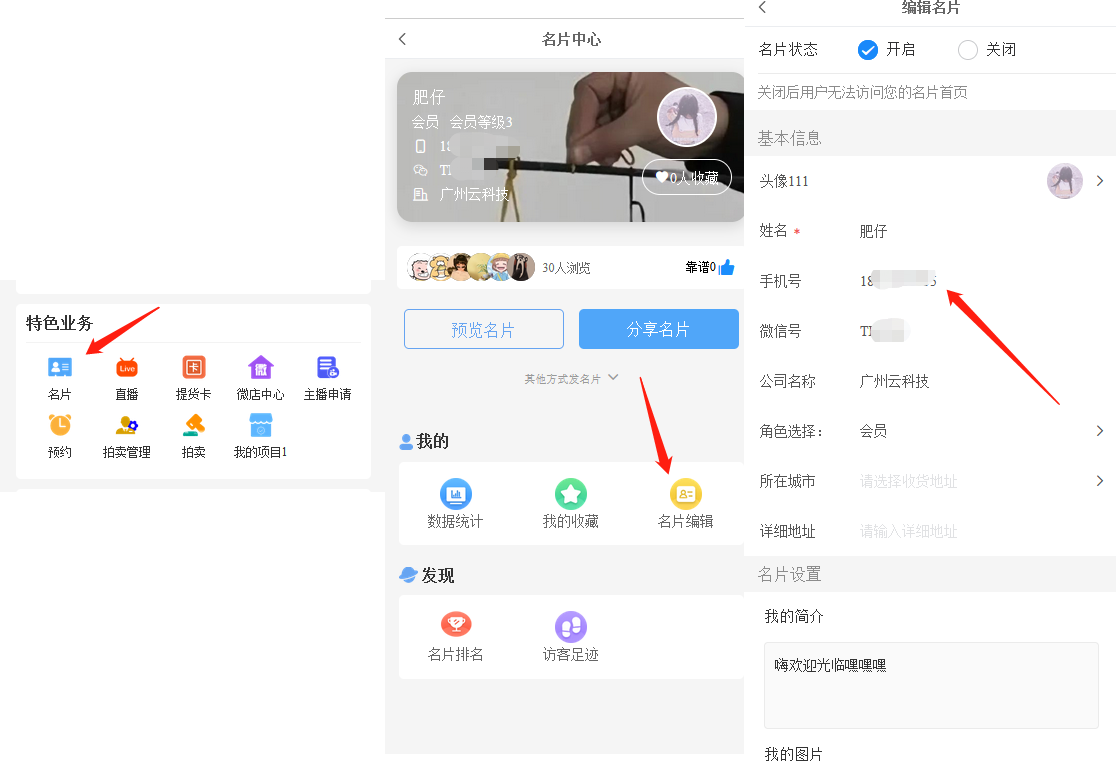Open the 直播 live icon
This screenshot has height=779, width=1116.
[127, 368]
